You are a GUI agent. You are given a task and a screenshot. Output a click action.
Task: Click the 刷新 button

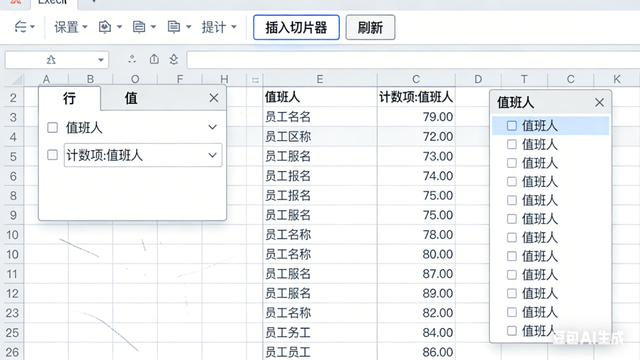point(370,27)
